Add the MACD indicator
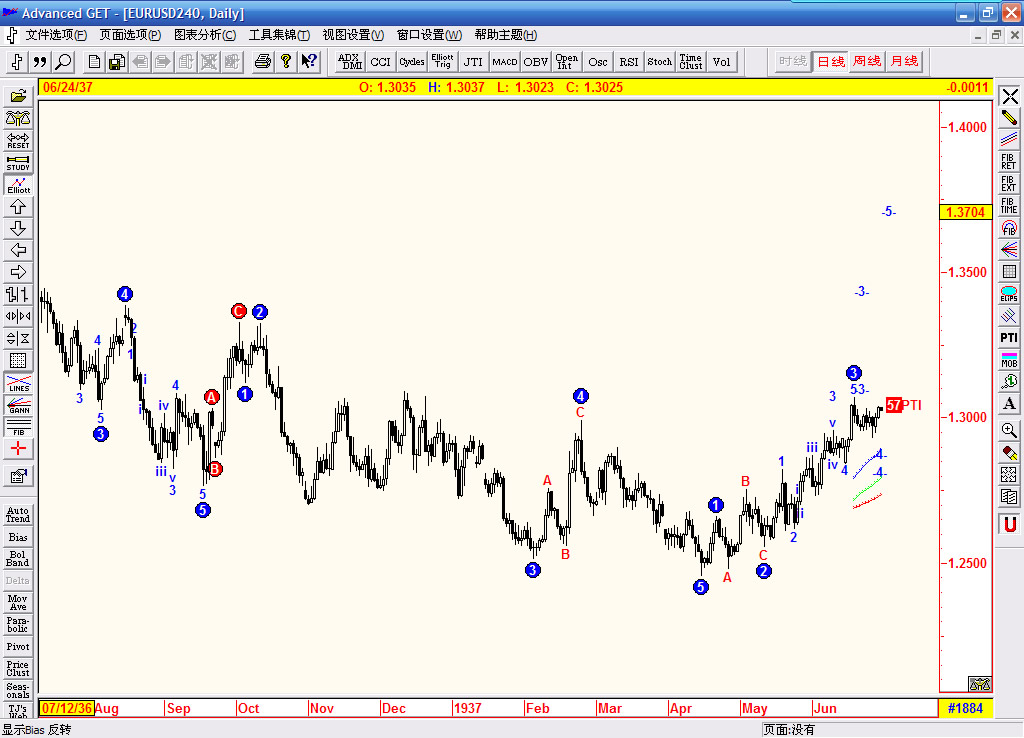The width and height of the screenshot is (1024, 738). tap(504, 62)
